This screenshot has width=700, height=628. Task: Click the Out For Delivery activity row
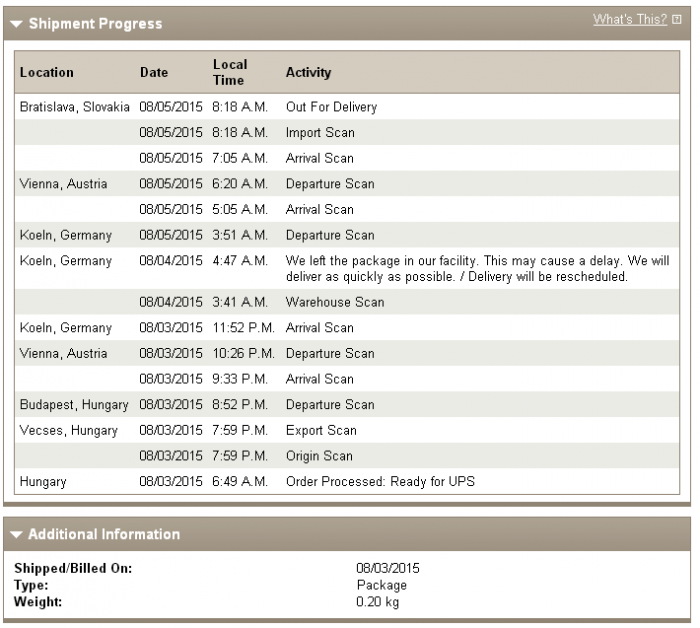(x=347, y=107)
